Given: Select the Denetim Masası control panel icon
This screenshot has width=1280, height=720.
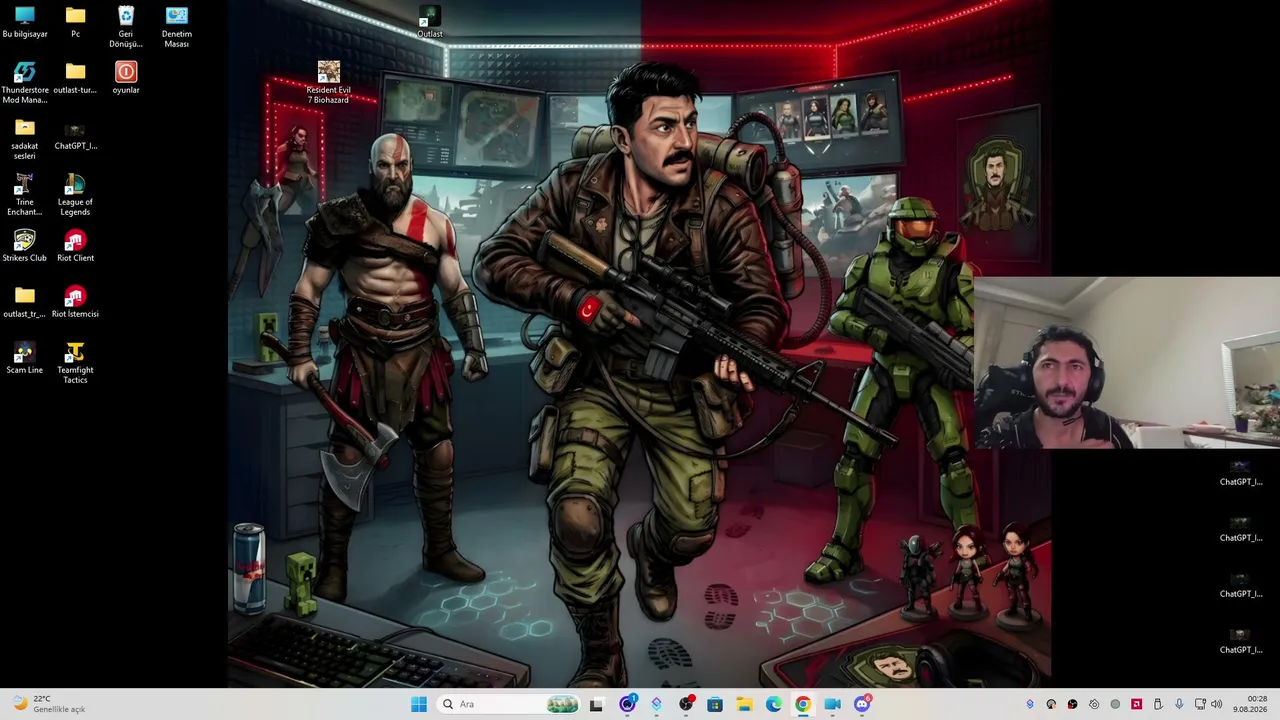Looking at the screenshot, I should 176,27.
